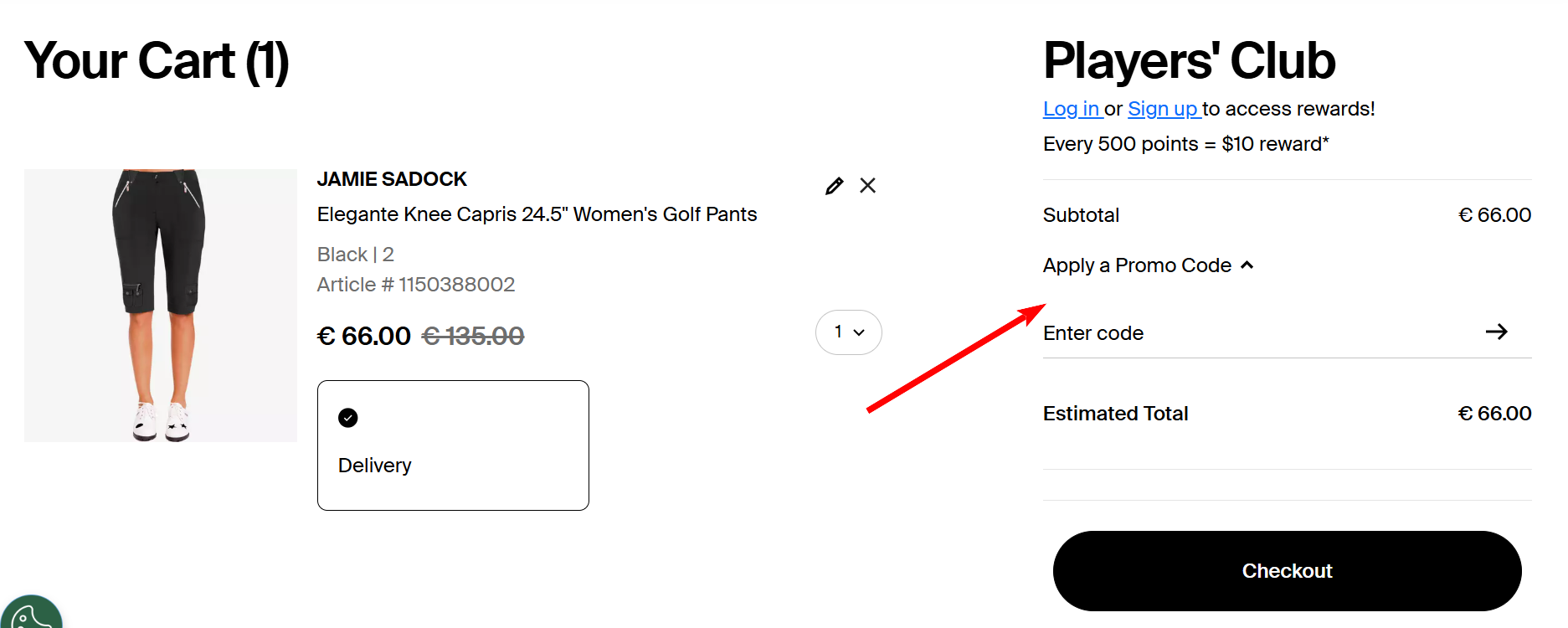This screenshot has width=1568, height=628.
Task: Click the JAMIE SADOCK brand name
Action: point(392,179)
